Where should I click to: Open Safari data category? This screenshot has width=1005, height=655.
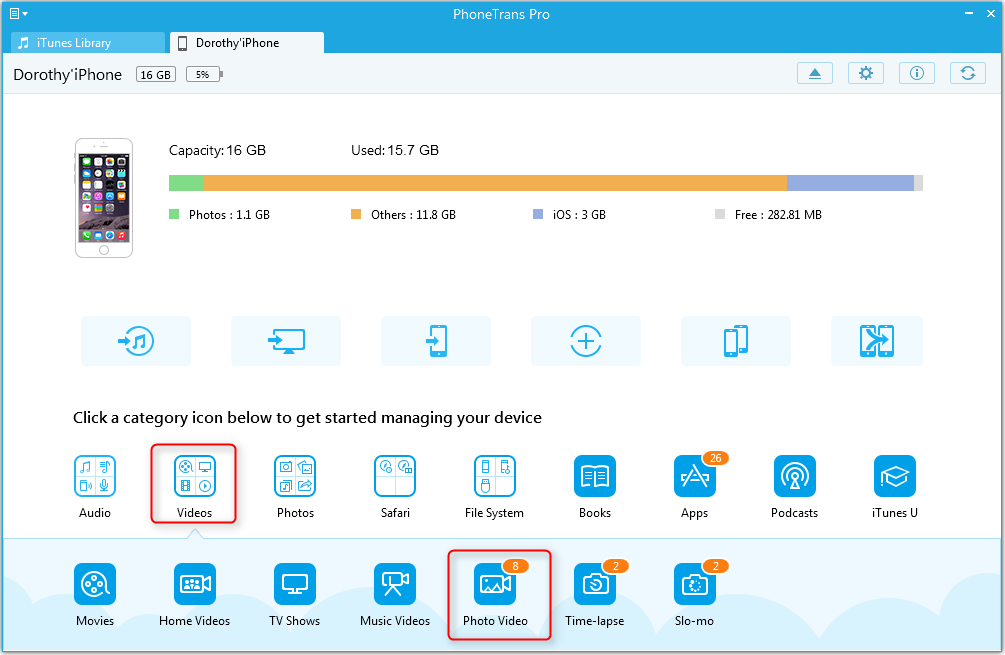tap(395, 477)
